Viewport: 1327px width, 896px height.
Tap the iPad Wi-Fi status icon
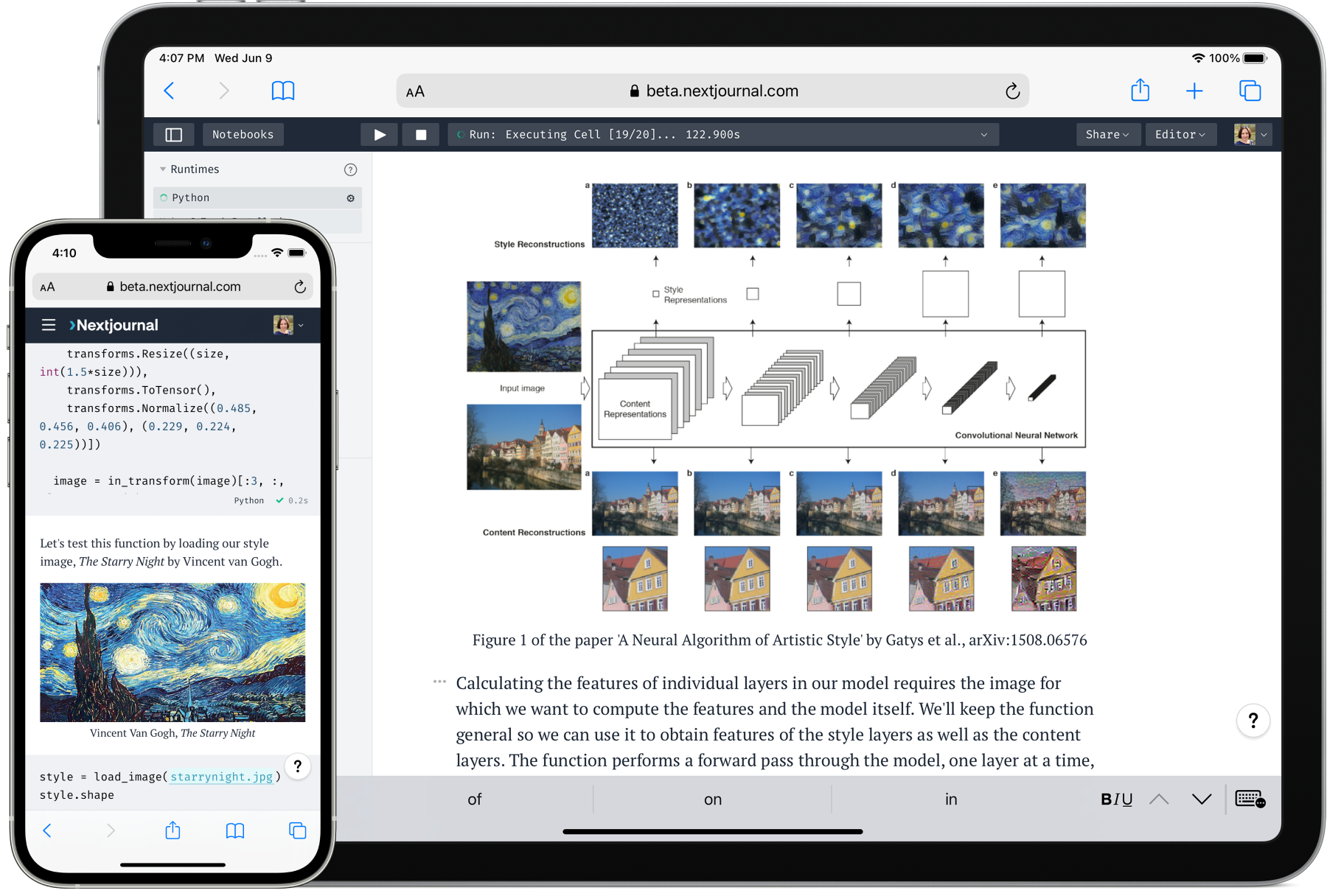point(1198,58)
